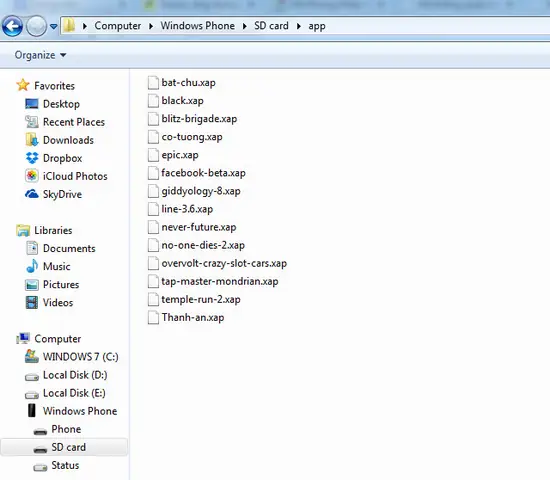
Task: Open Status under Windows Phone
Action: click(x=65, y=465)
